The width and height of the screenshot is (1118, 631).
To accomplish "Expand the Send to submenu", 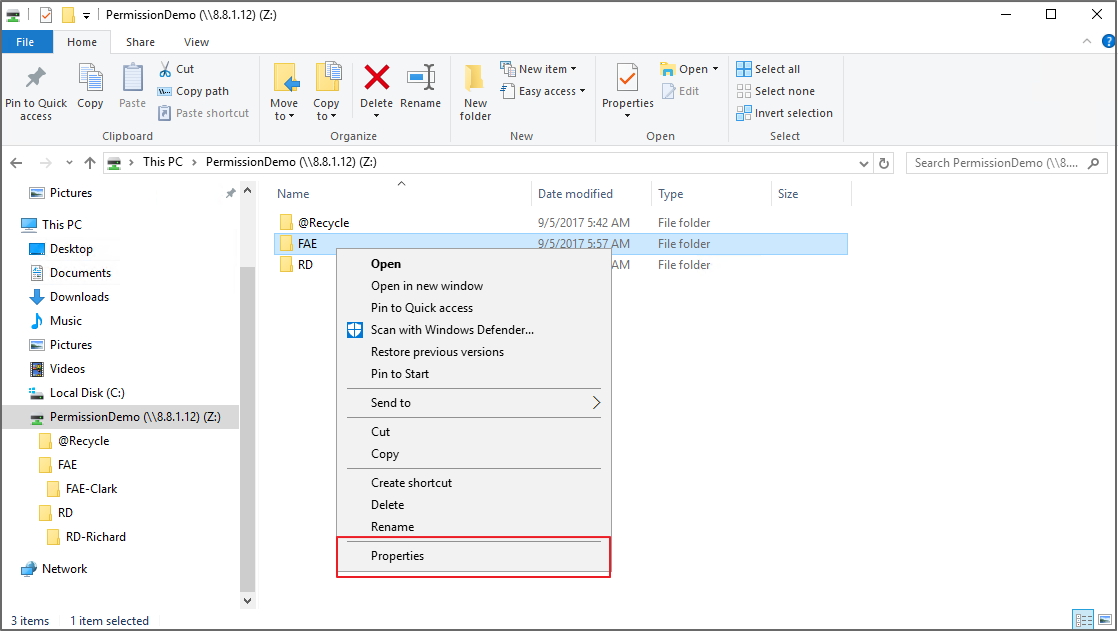I will 473,403.
